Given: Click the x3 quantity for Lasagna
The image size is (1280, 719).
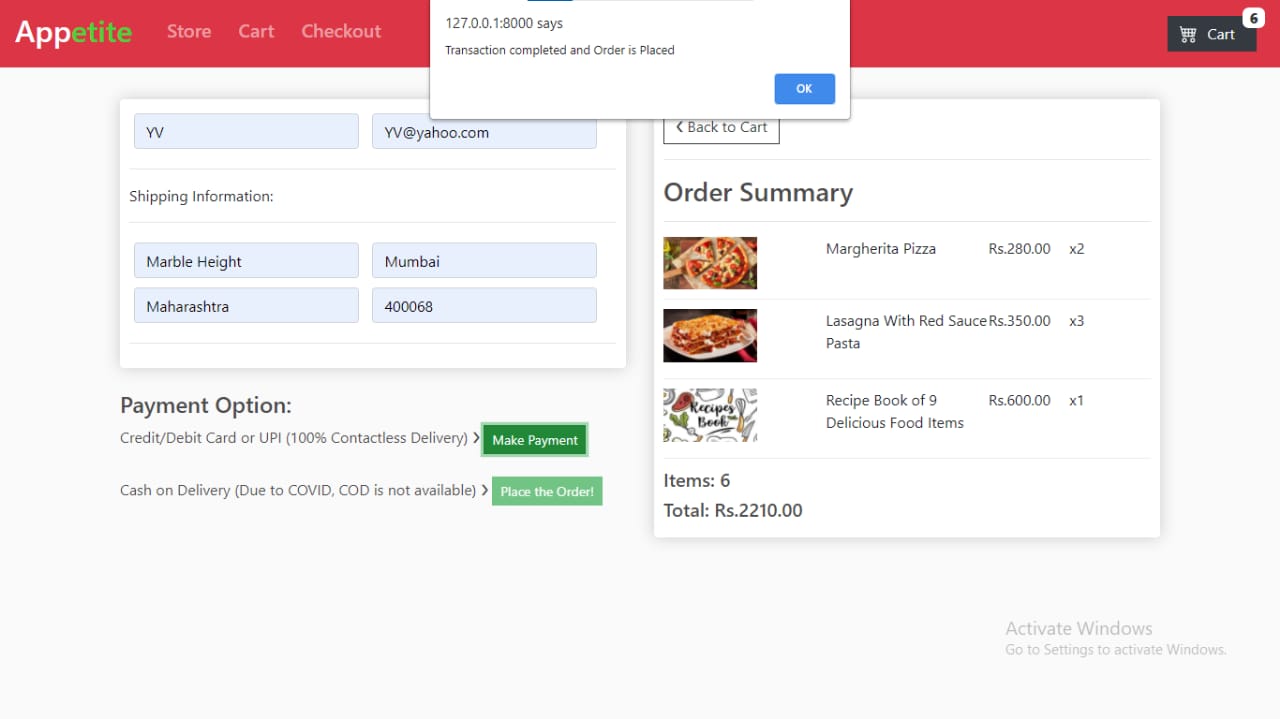Looking at the screenshot, I should point(1077,321).
